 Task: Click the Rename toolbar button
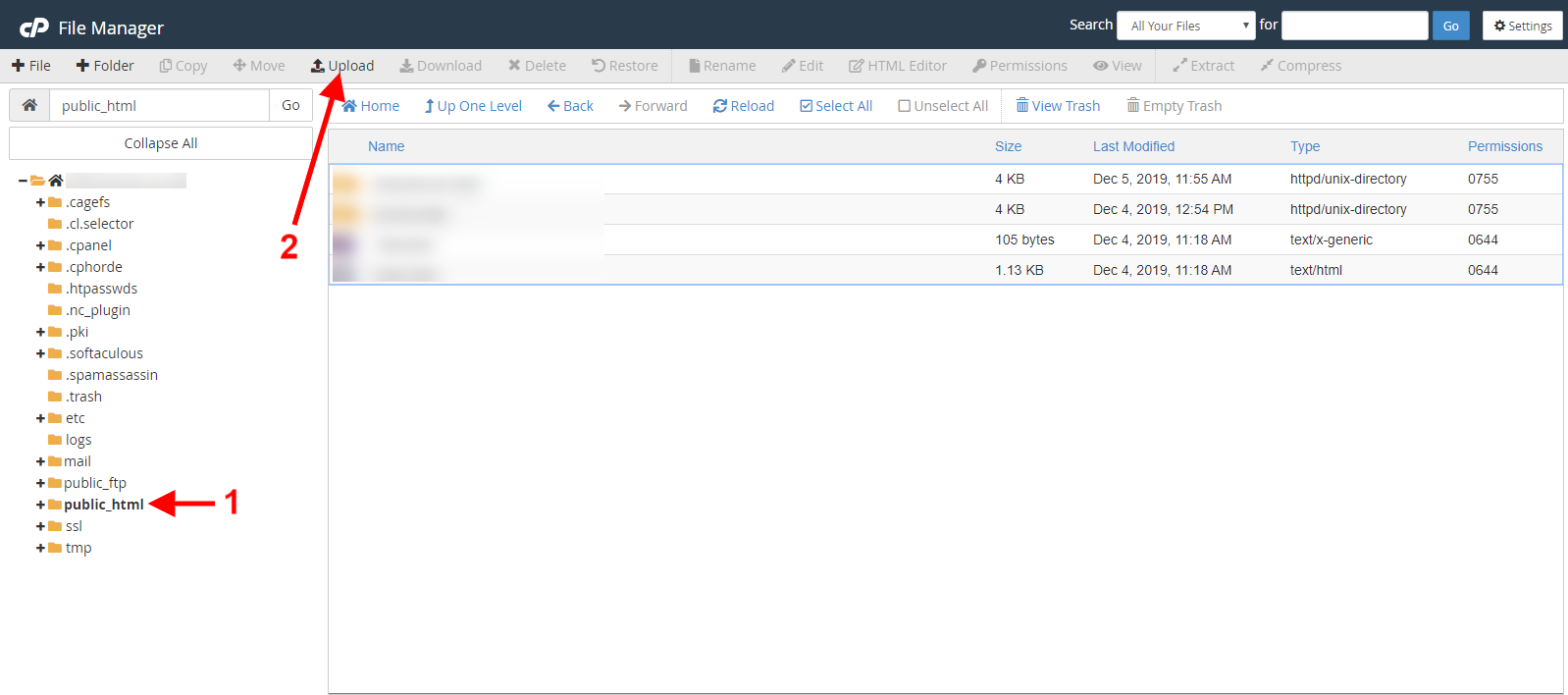[x=722, y=66]
